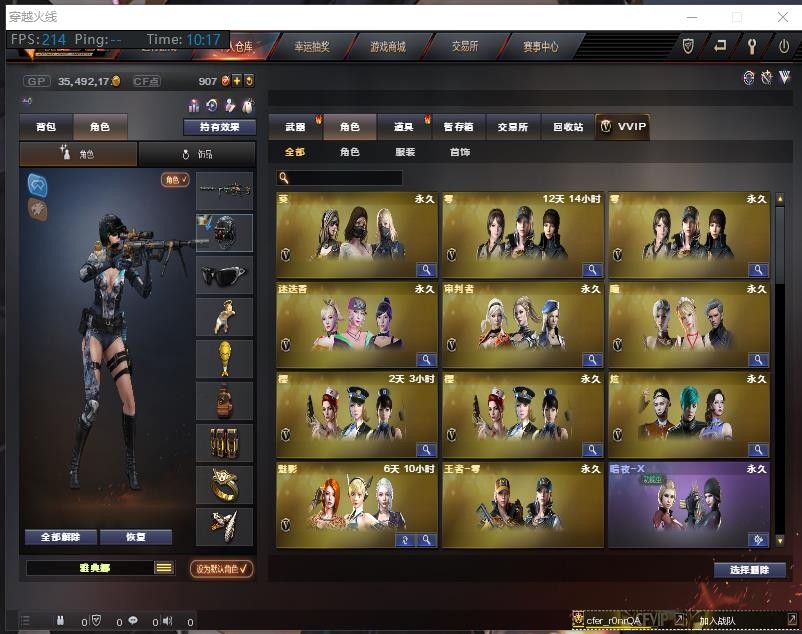
Task: Expand the 加入战队 panel arrow
Action: pos(791,619)
